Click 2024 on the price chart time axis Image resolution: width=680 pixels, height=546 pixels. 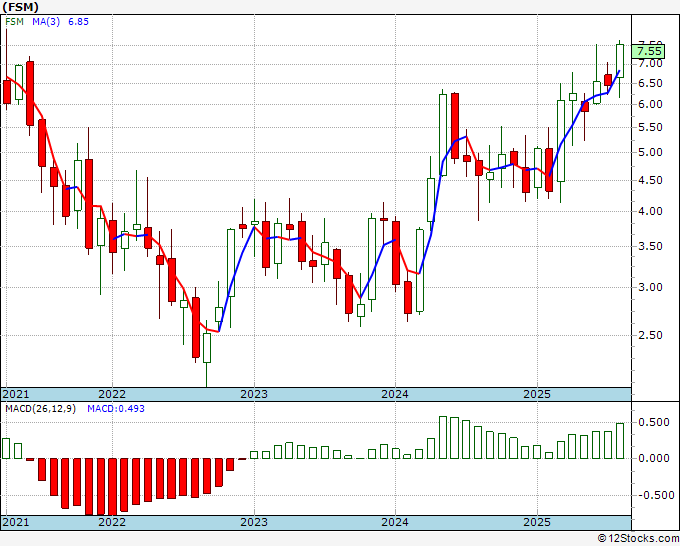click(395, 394)
